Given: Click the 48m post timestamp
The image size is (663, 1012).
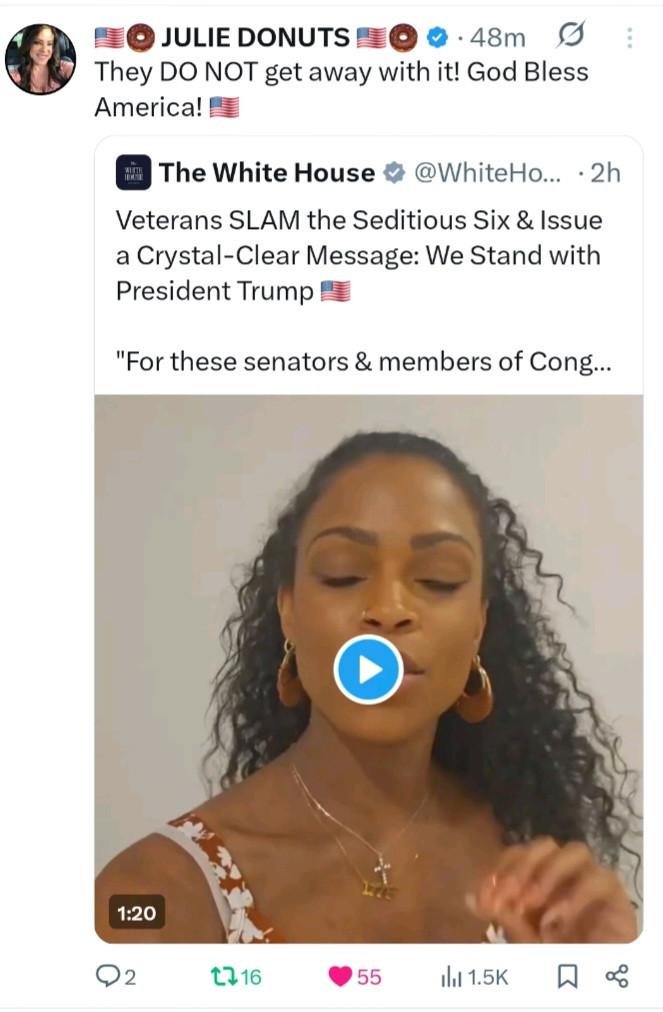Looking at the screenshot, I should [x=498, y=38].
